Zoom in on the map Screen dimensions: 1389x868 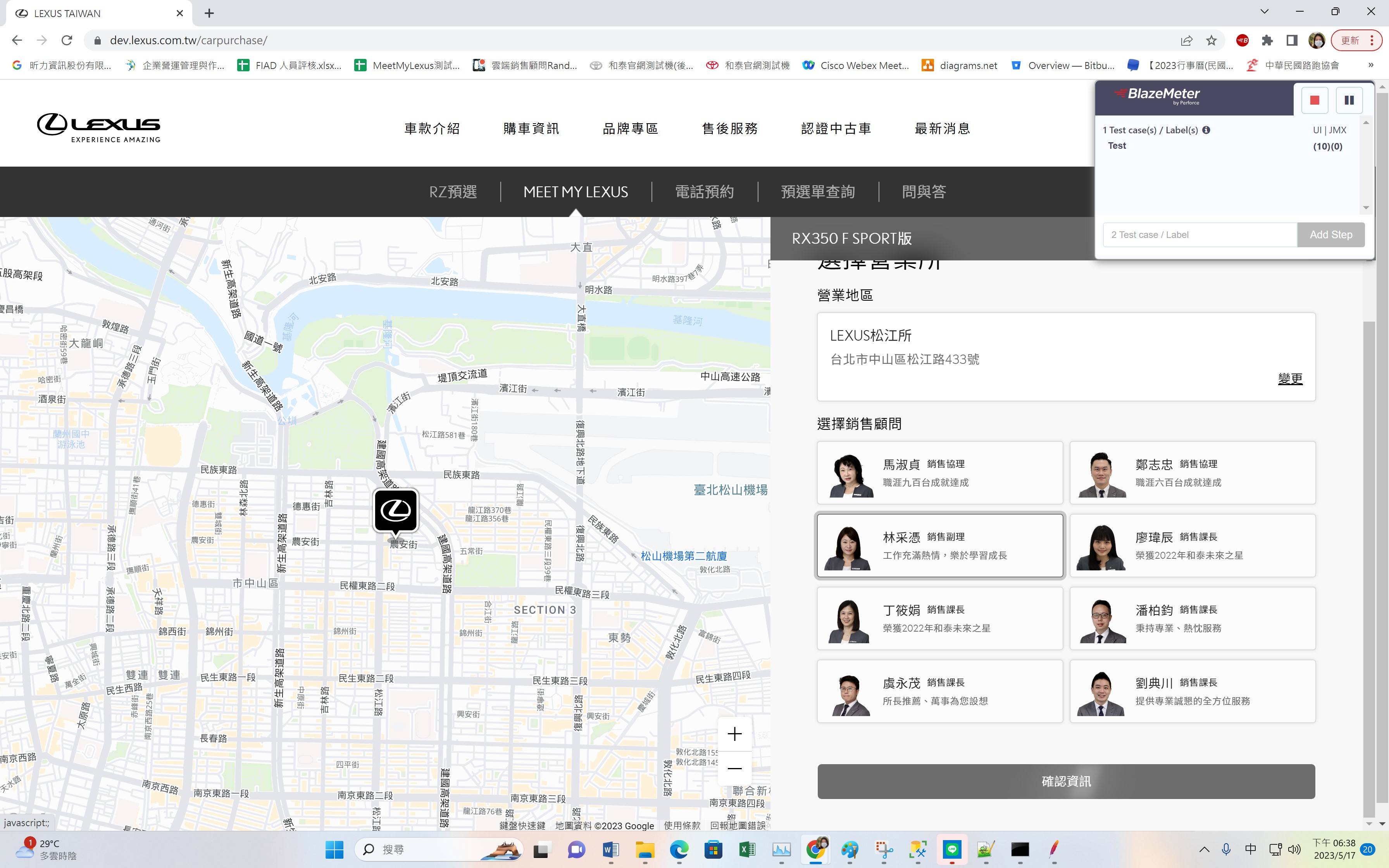tap(735, 734)
